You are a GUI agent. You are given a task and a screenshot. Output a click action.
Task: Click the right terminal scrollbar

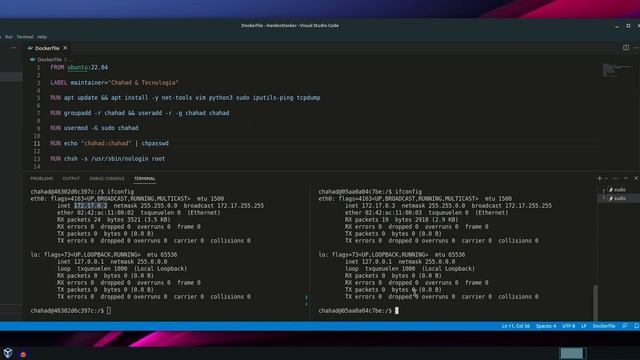tap(596, 302)
